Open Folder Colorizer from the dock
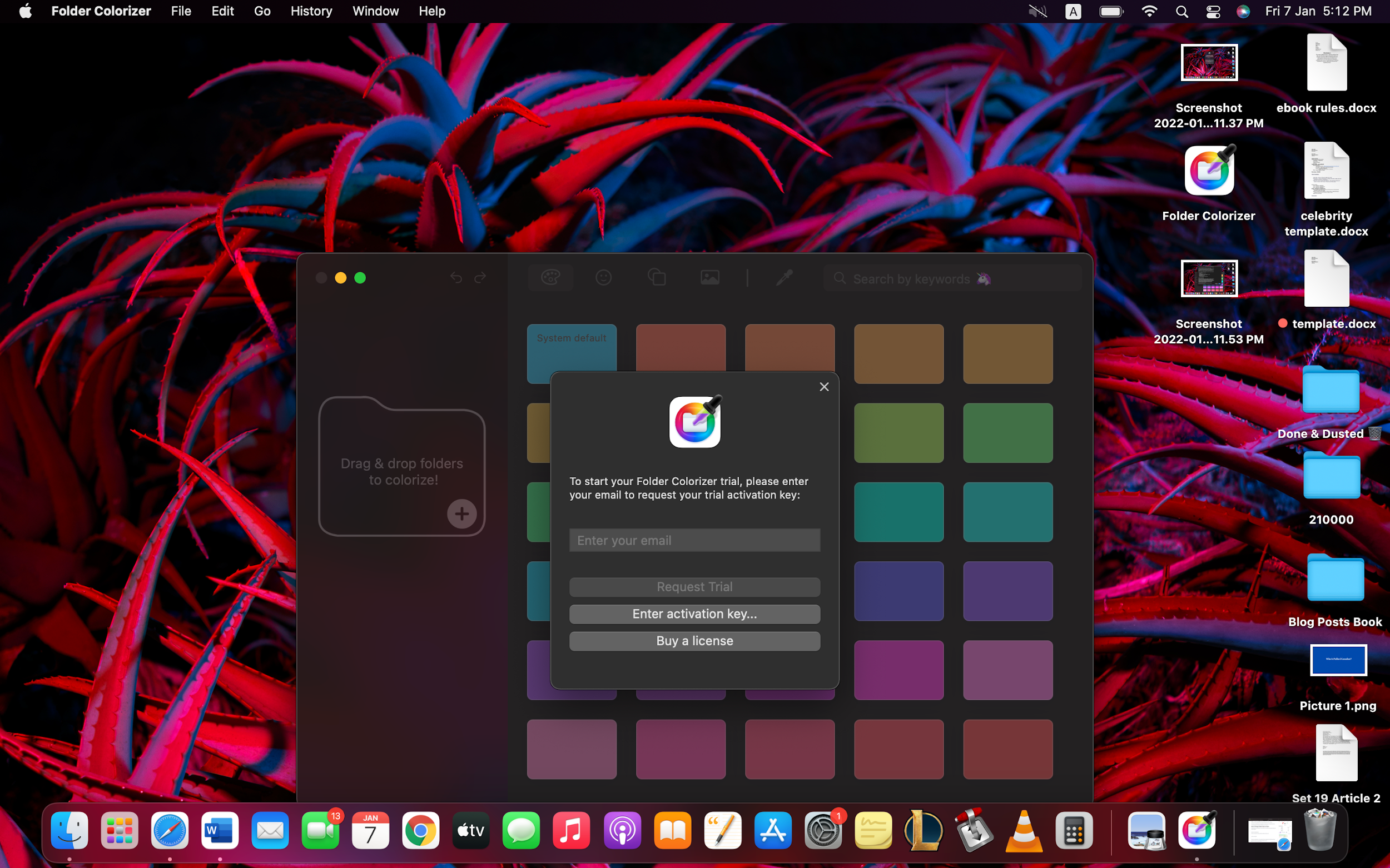 point(1197,830)
